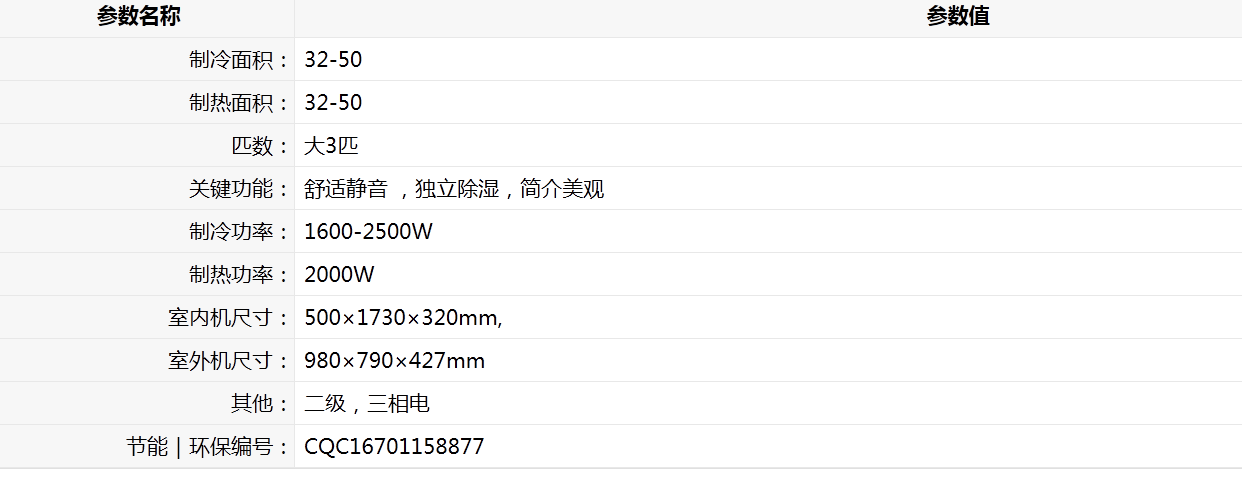Click the 参数名称 column header

139,16
